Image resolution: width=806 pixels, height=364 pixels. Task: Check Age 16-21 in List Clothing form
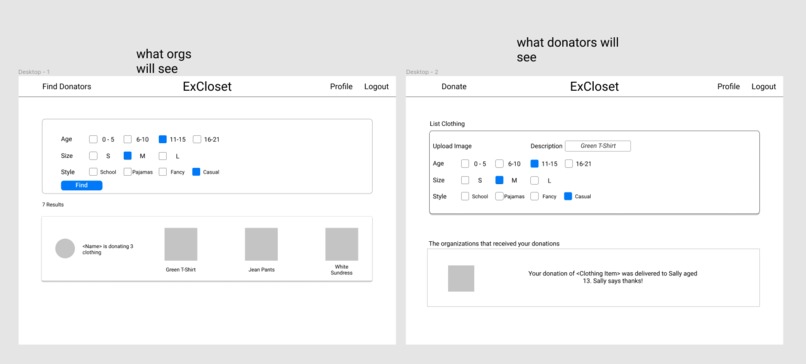pyautogui.click(x=569, y=163)
